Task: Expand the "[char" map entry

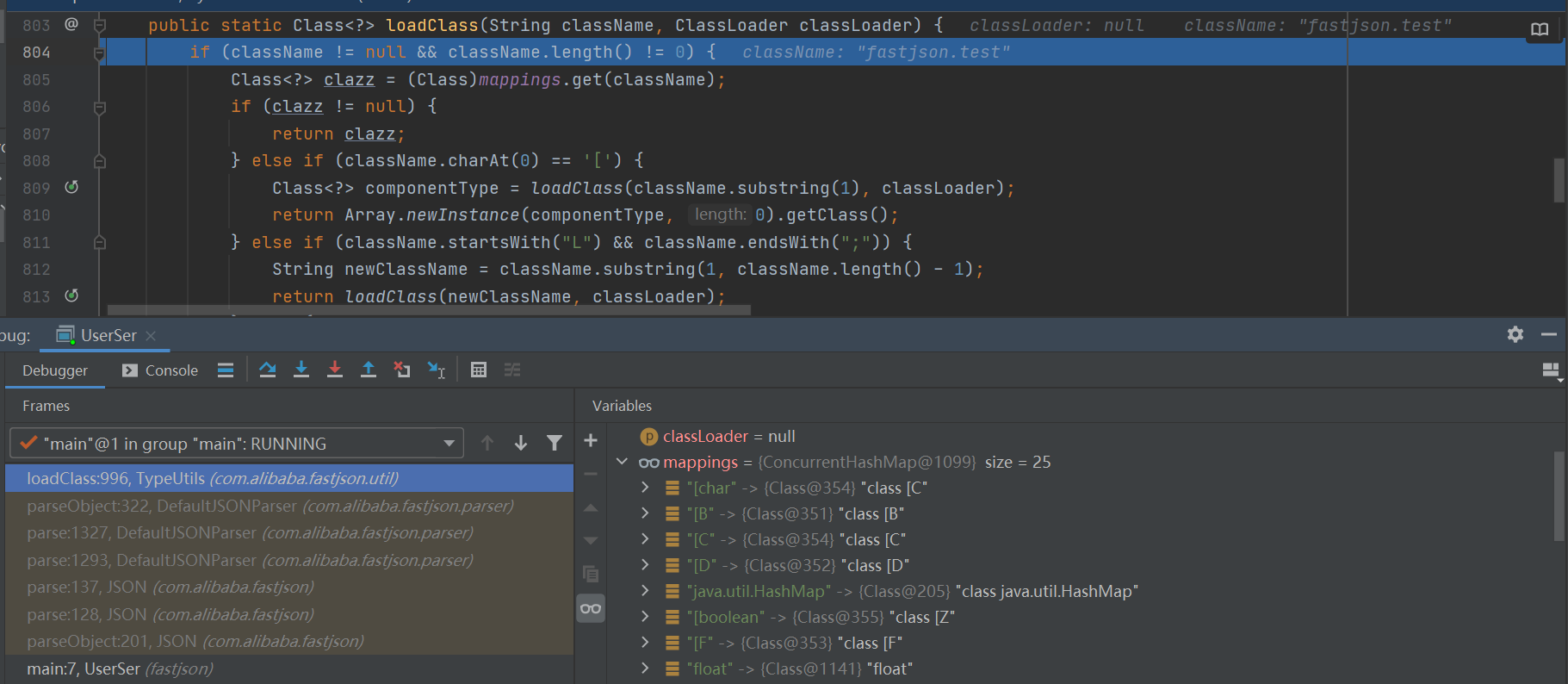Action: pyautogui.click(x=645, y=488)
